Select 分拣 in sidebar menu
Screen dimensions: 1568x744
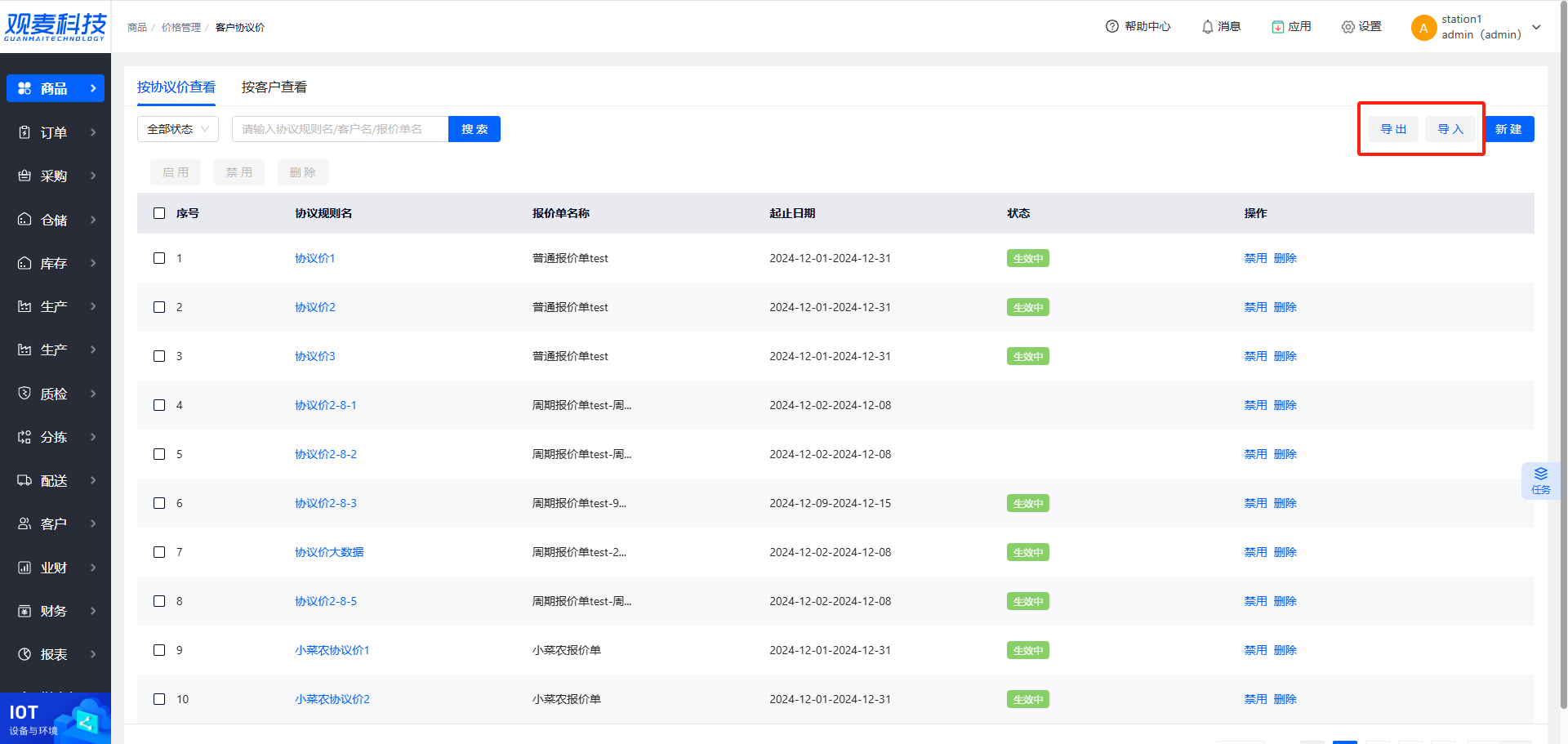pos(56,437)
